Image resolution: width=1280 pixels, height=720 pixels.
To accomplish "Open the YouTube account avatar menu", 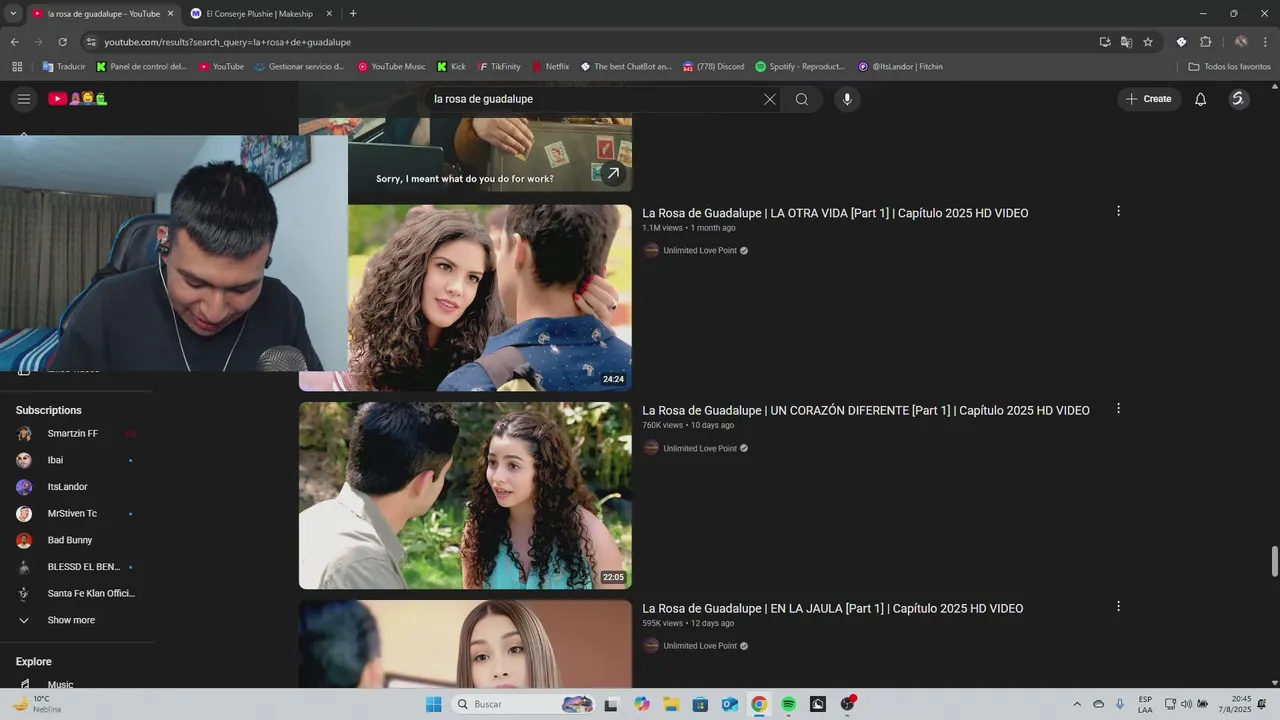I will click(1239, 99).
